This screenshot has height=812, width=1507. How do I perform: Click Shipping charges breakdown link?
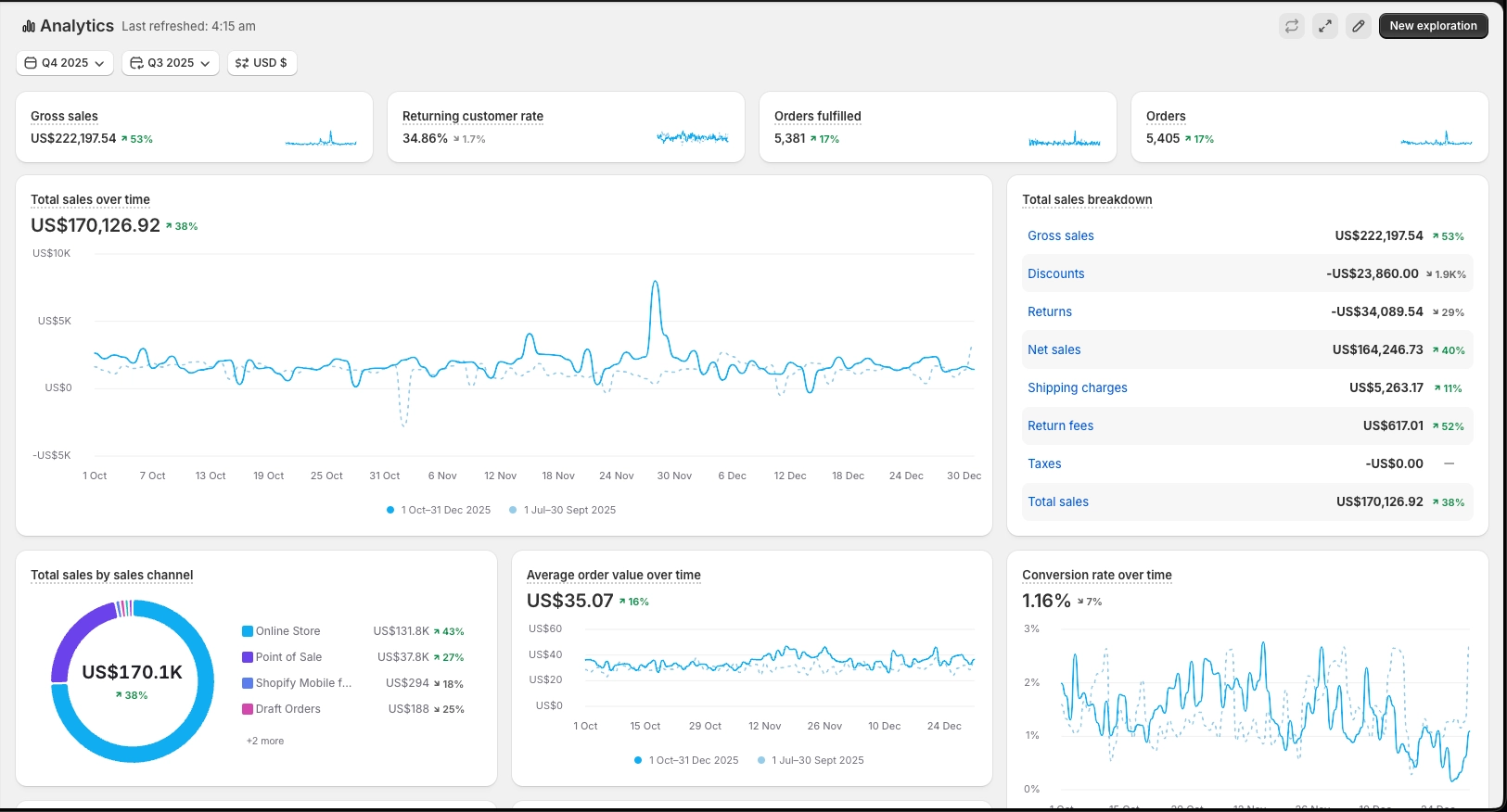(x=1078, y=387)
